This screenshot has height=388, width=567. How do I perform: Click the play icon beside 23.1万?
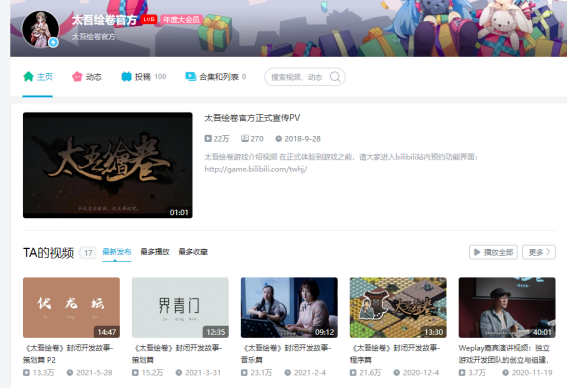coord(244,372)
